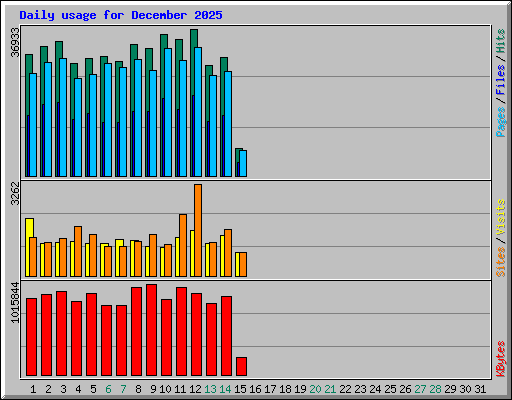Click the orange sites bar for day 4
The image size is (512, 400).
tap(78, 251)
